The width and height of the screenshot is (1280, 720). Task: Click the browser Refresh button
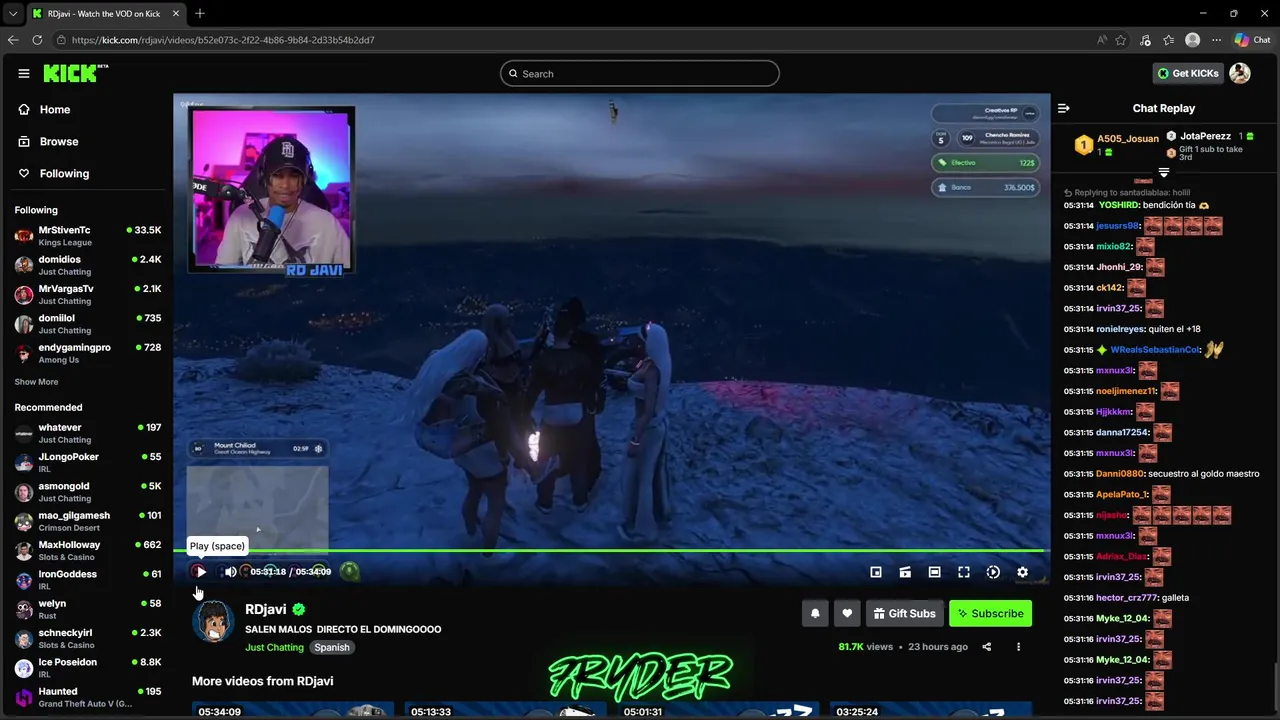37,40
